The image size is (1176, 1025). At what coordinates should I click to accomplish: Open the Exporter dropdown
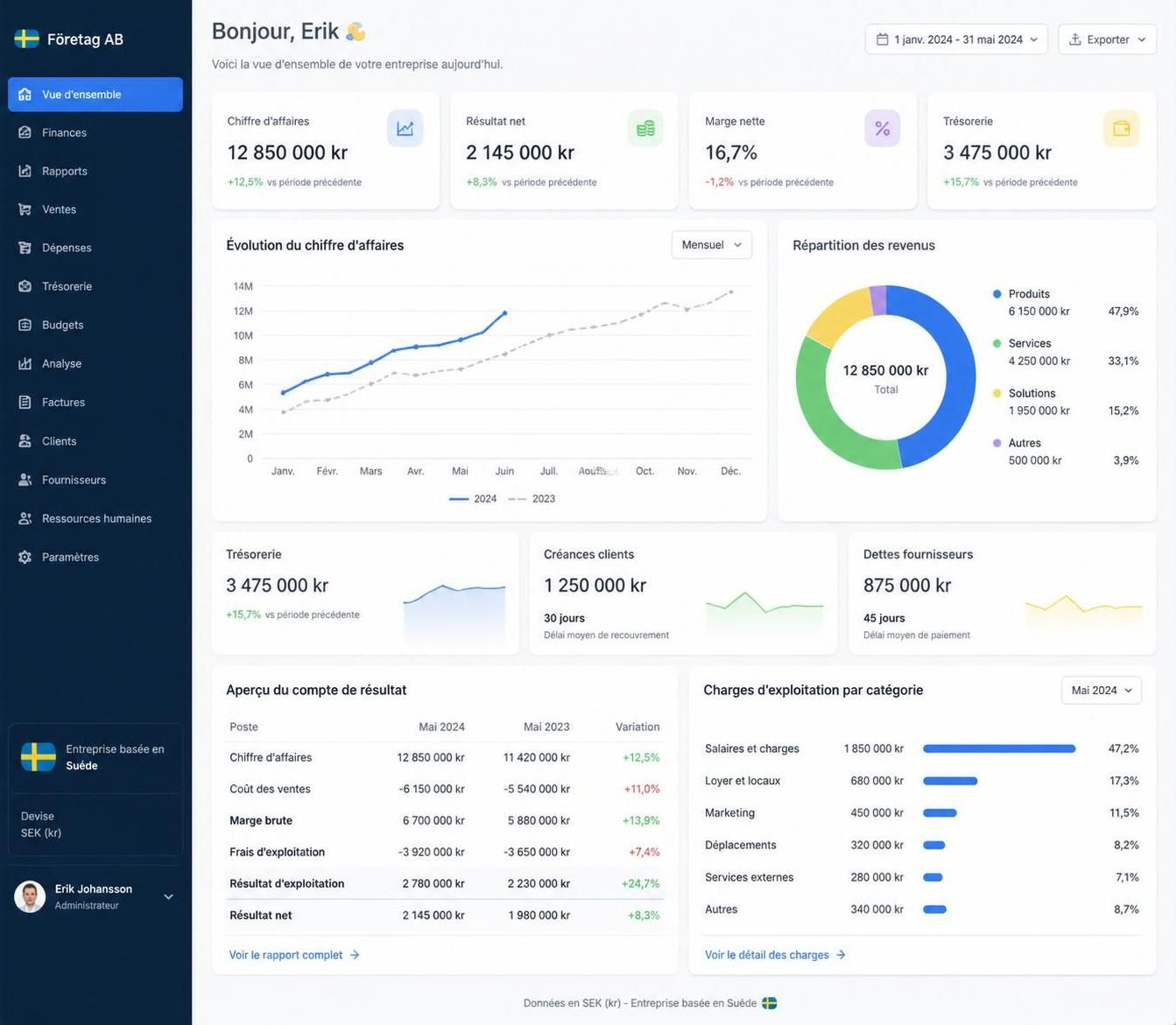coord(1107,39)
